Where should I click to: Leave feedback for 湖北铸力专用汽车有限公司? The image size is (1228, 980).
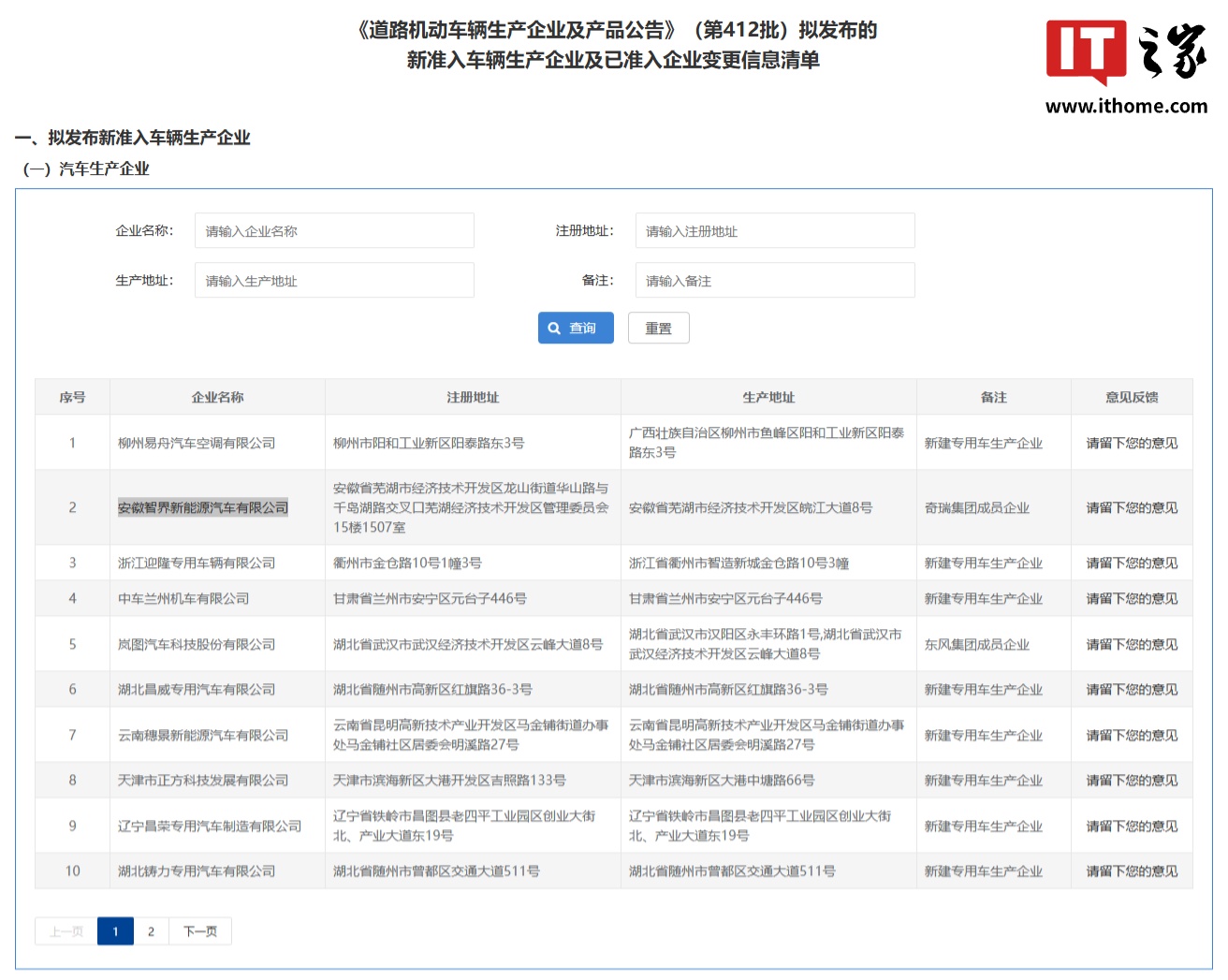pos(1132,871)
